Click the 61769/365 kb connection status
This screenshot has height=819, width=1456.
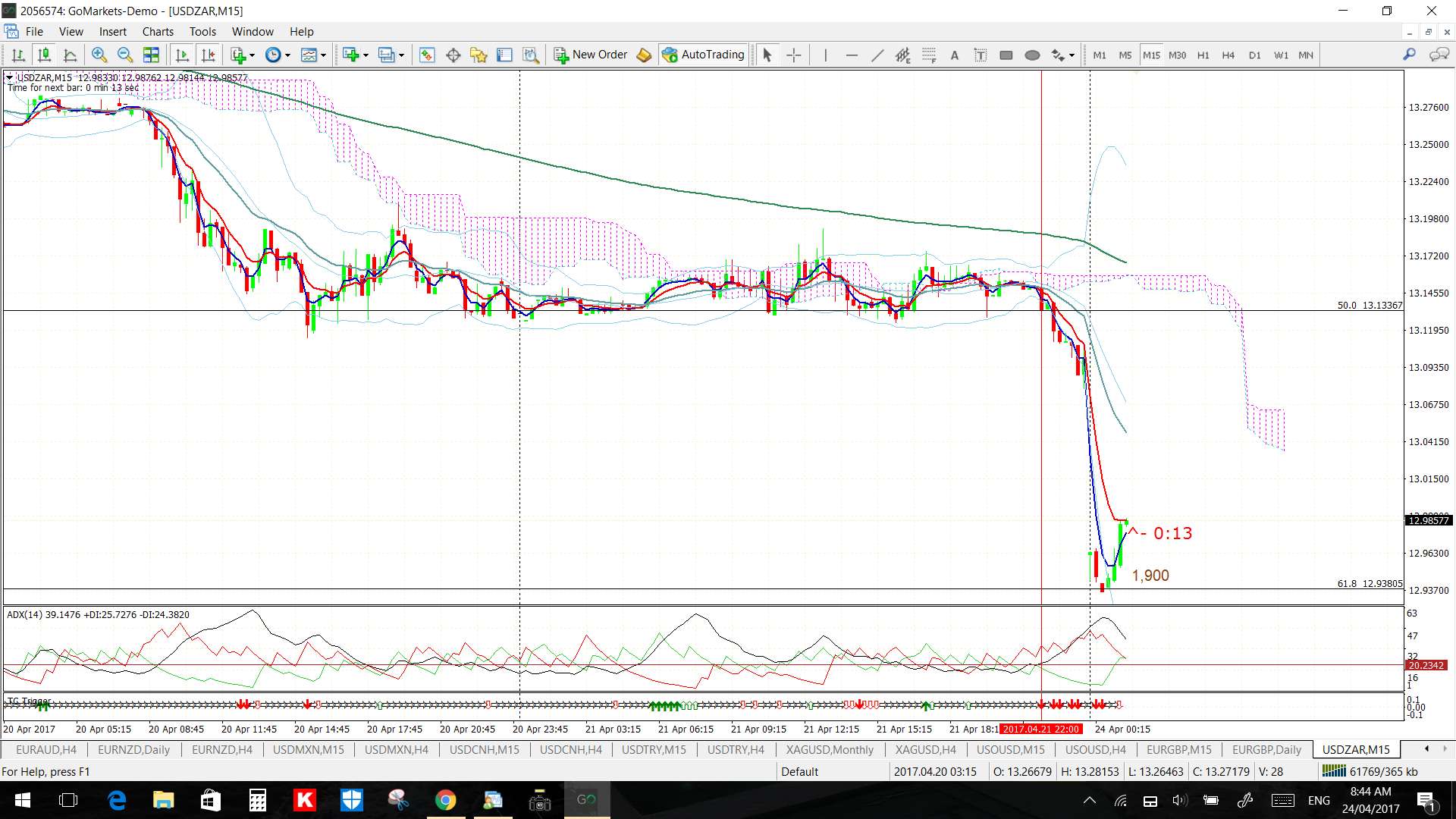1370,771
